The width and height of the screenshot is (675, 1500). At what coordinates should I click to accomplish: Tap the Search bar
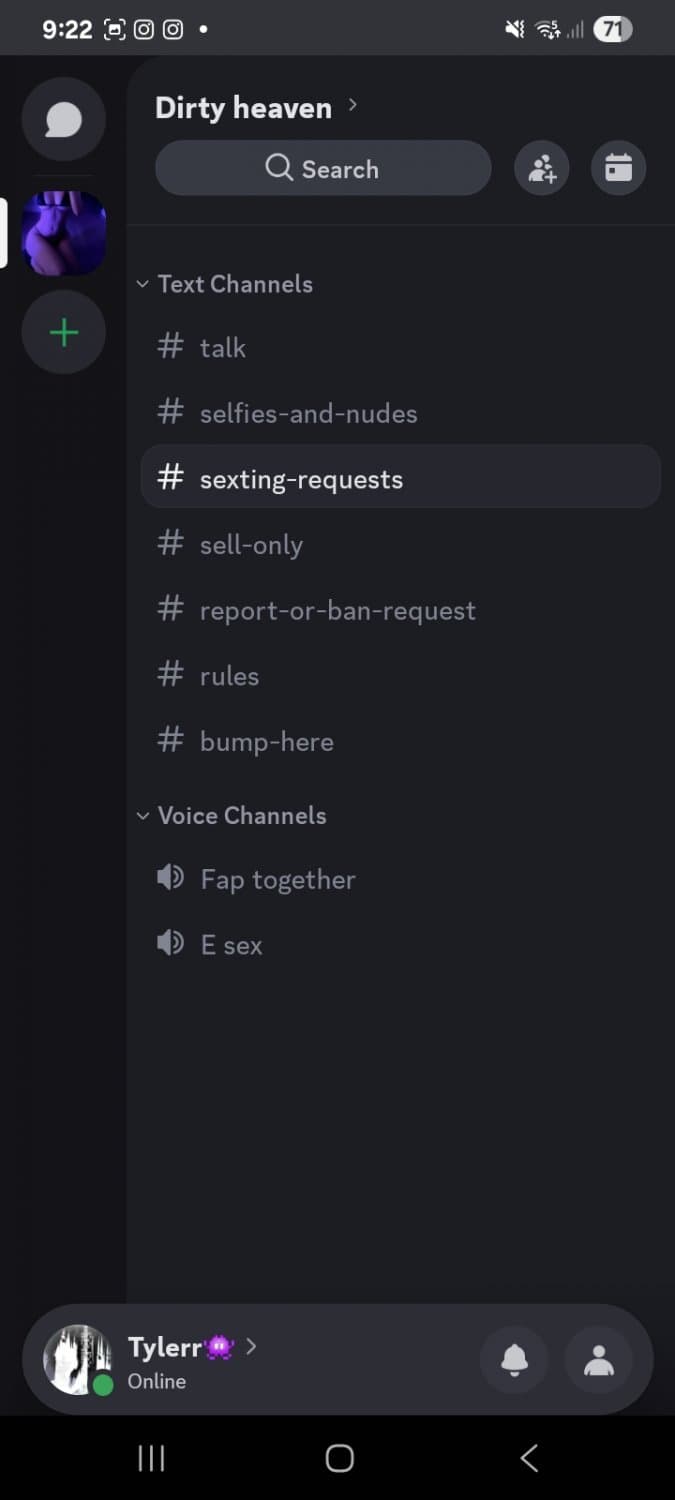pos(322,168)
